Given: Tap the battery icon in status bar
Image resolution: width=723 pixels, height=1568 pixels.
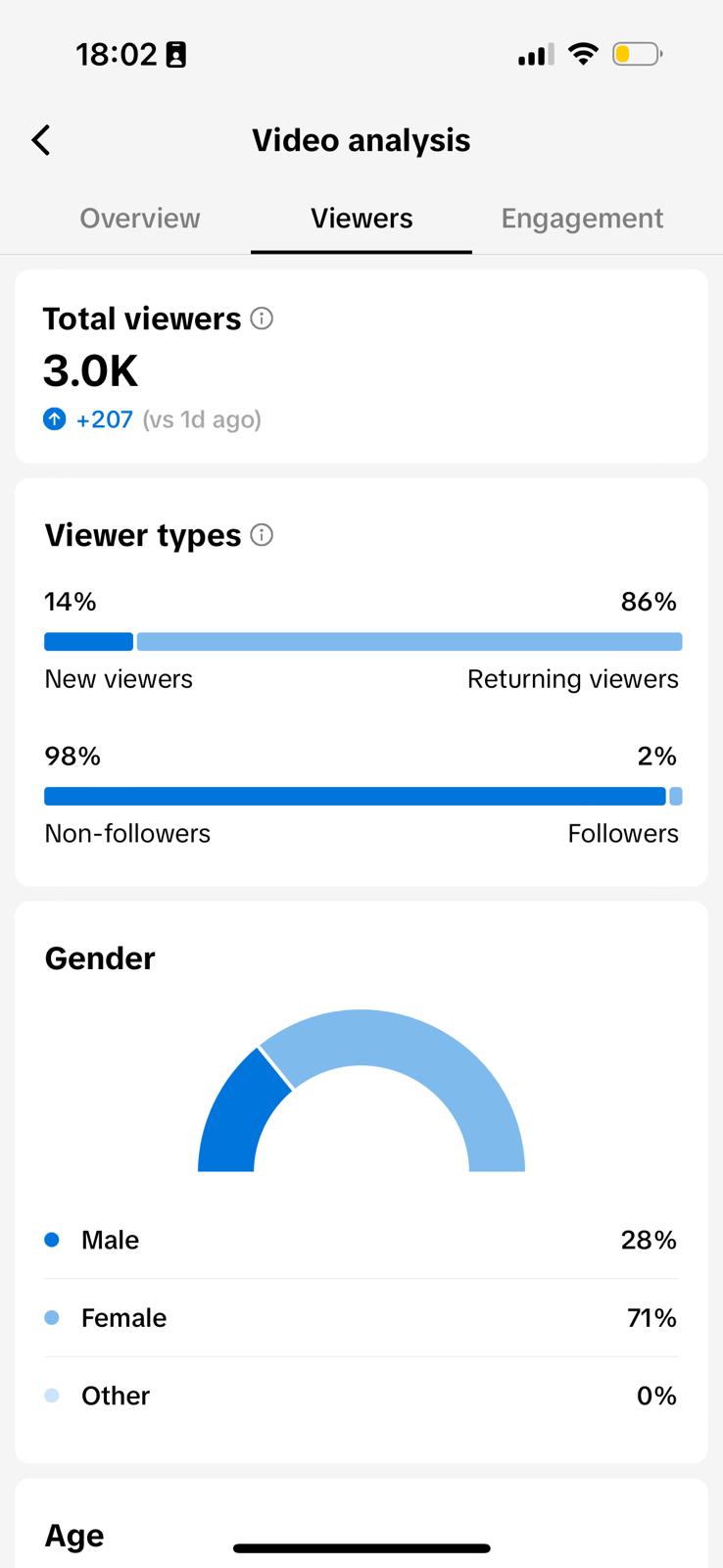Looking at the screenshot, I should tap(637, 54).
